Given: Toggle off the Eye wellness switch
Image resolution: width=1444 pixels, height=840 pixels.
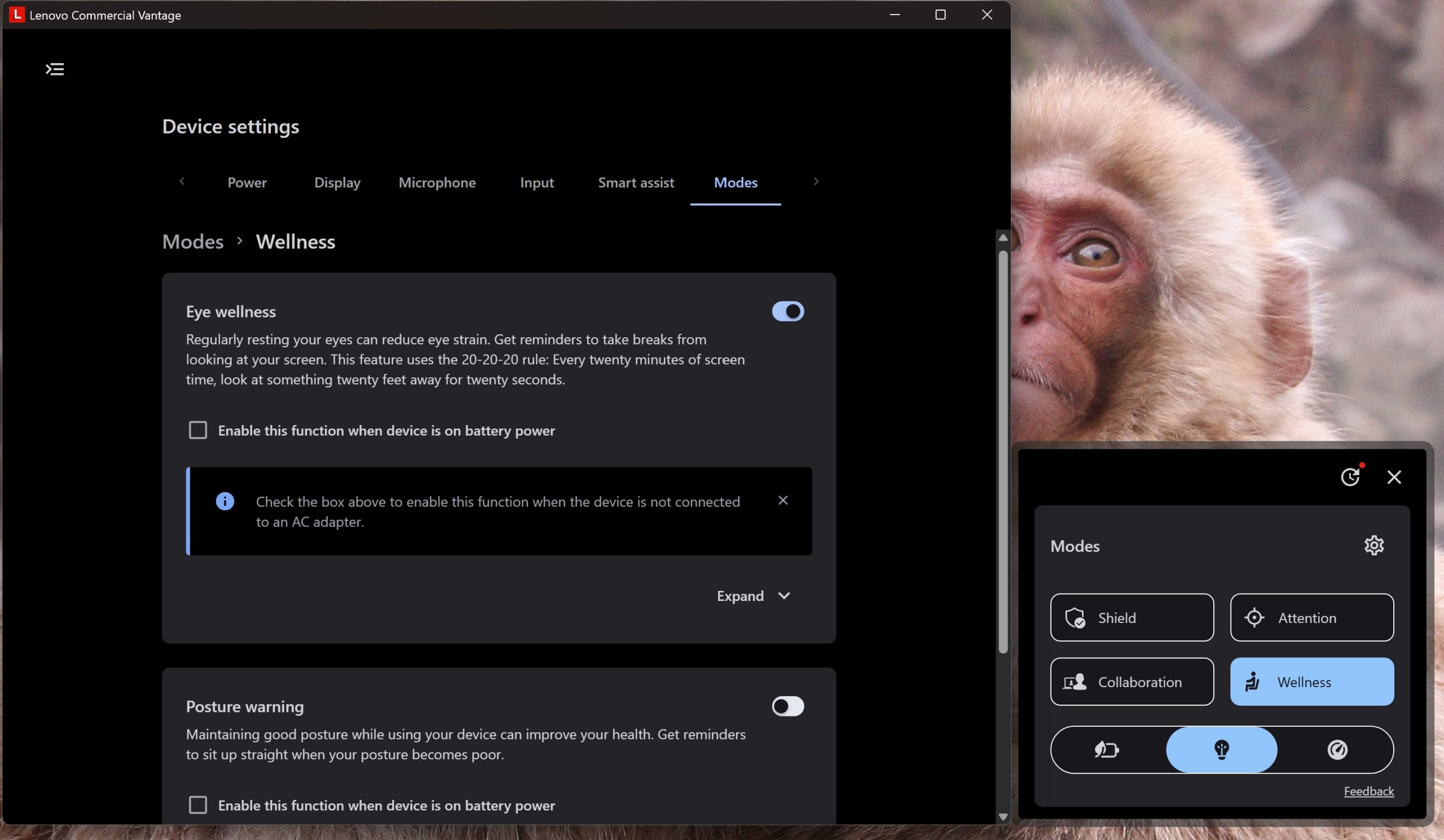Looking at the screenshot, I should pos(787,312).
